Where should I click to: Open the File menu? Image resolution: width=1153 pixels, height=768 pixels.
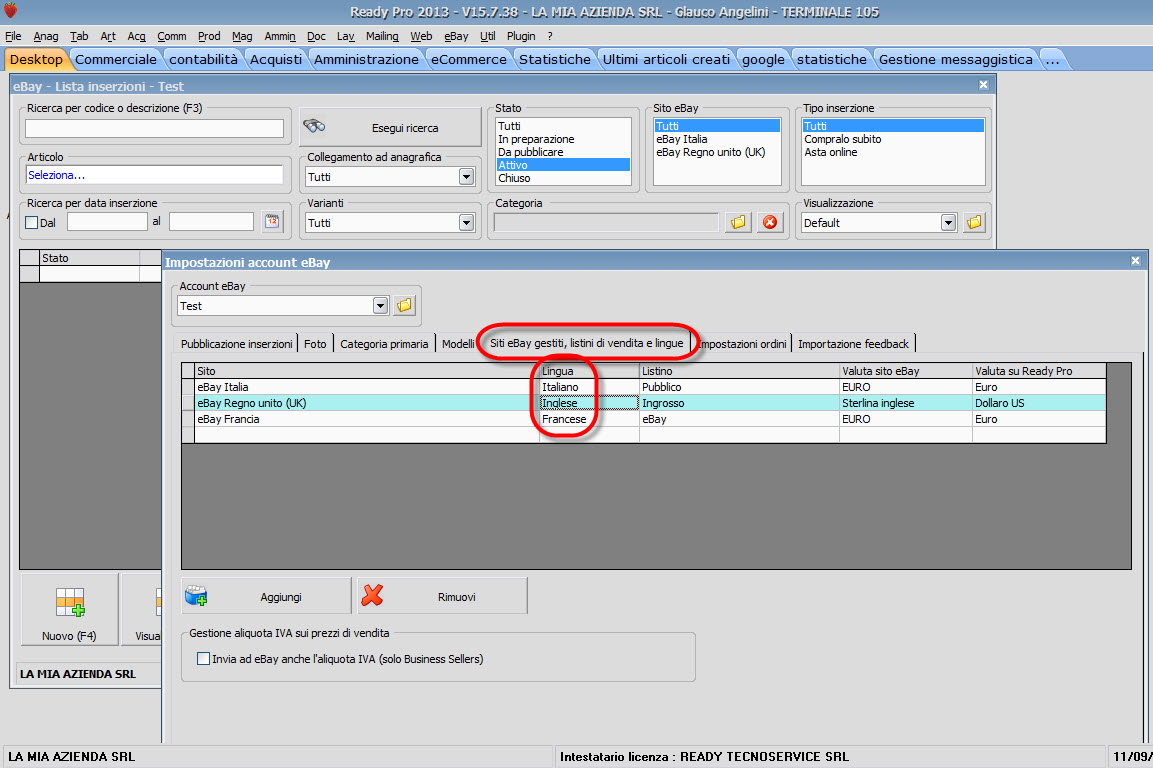13,36
